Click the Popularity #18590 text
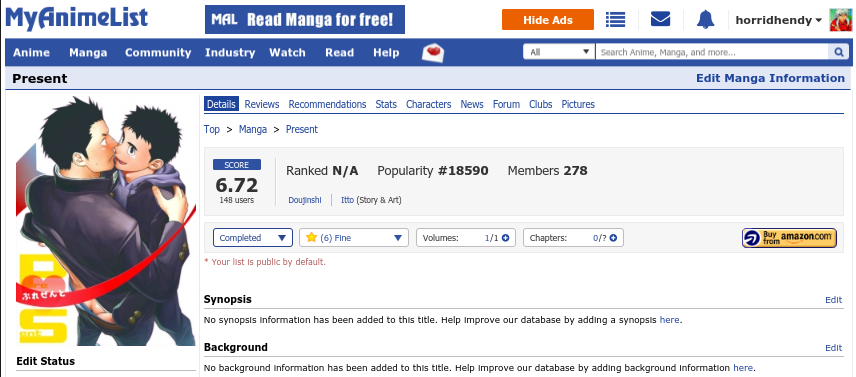The height and width of the screenshot is (377, 856). [x=433, y=171]
